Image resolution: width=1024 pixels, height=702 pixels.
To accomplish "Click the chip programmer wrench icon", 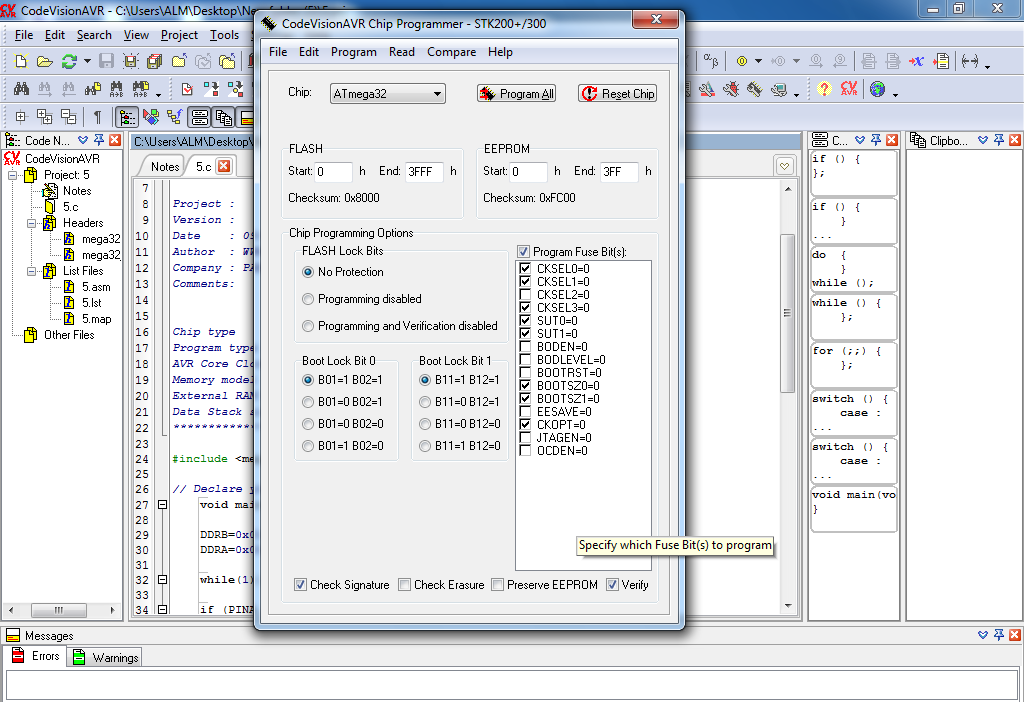I will coord(754,89).
